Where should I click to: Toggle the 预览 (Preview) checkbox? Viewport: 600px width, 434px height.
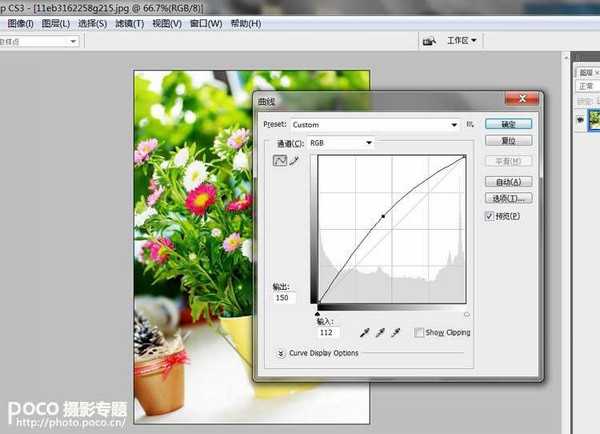tap(489, 215)
